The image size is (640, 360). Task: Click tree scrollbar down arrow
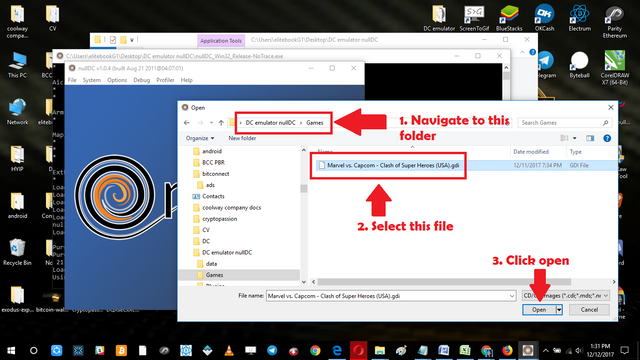tap(304, 282)
